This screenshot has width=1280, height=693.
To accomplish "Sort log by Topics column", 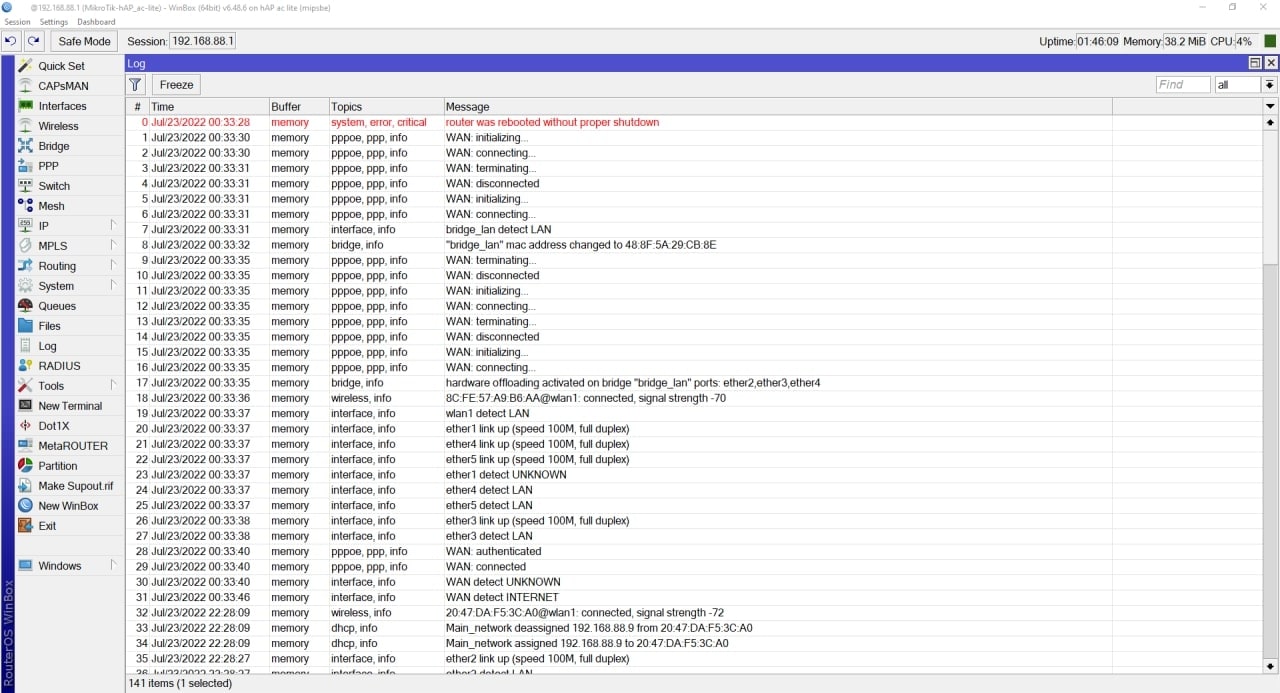I will [x=386, y=106].
